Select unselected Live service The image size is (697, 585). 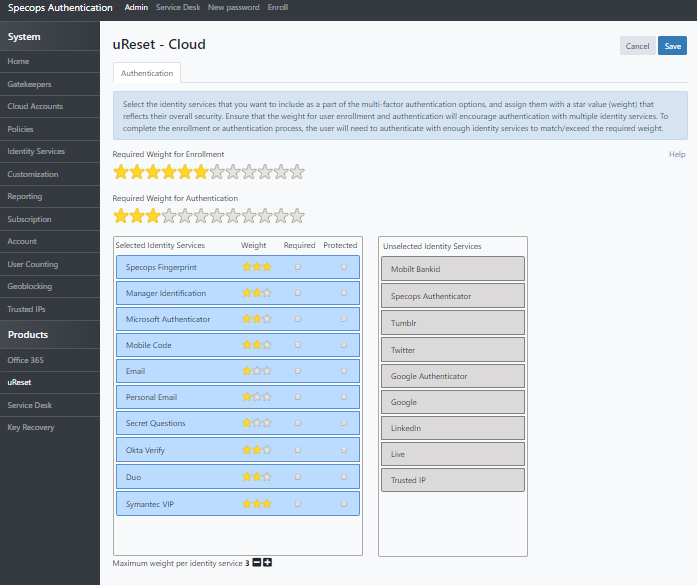(453, 454)
